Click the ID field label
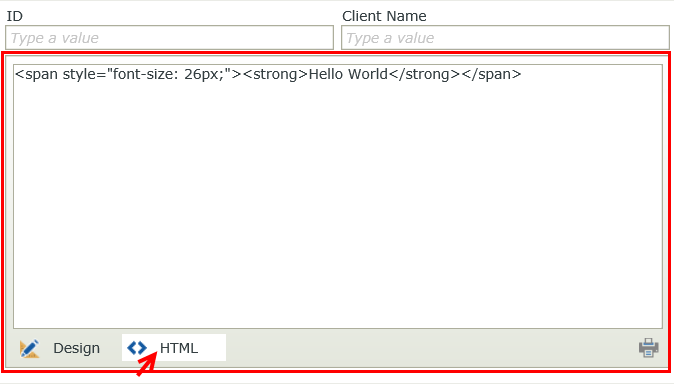Viewport: 674px width, 384px height. 14,16
